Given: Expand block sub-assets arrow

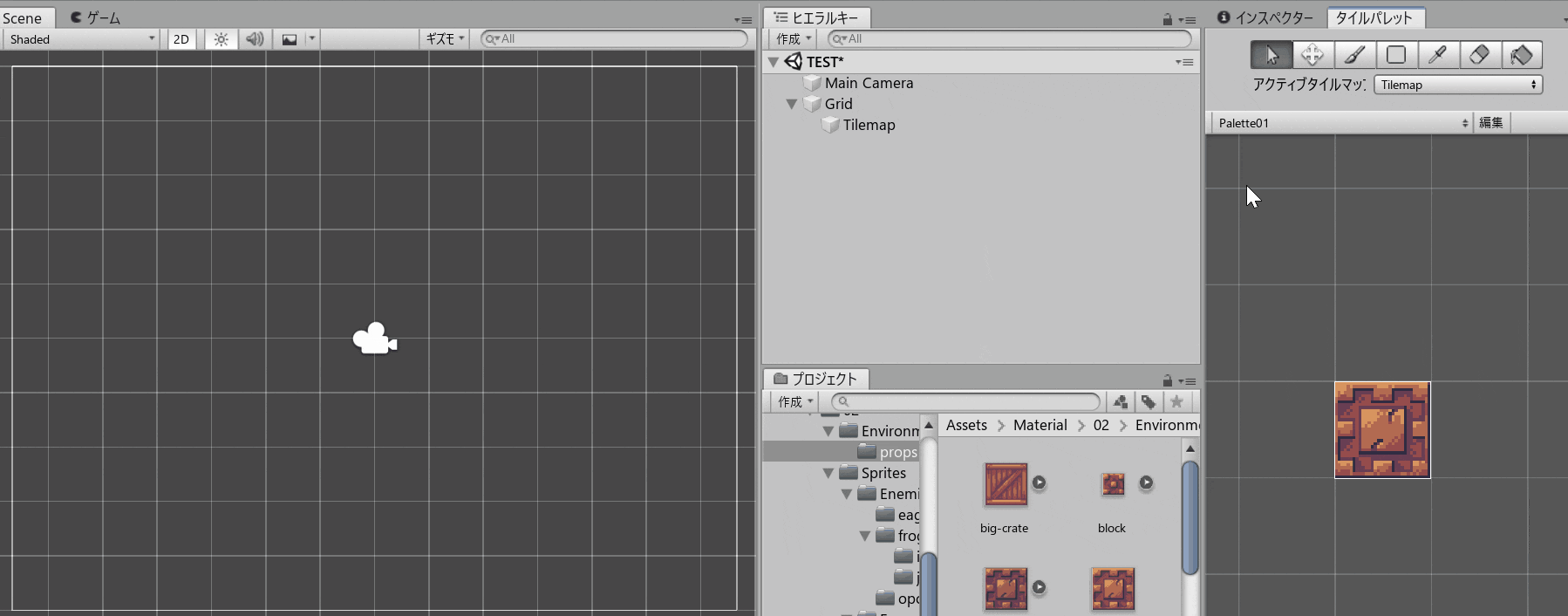Looking at the screenshot, I should [x=1146, y=483].
